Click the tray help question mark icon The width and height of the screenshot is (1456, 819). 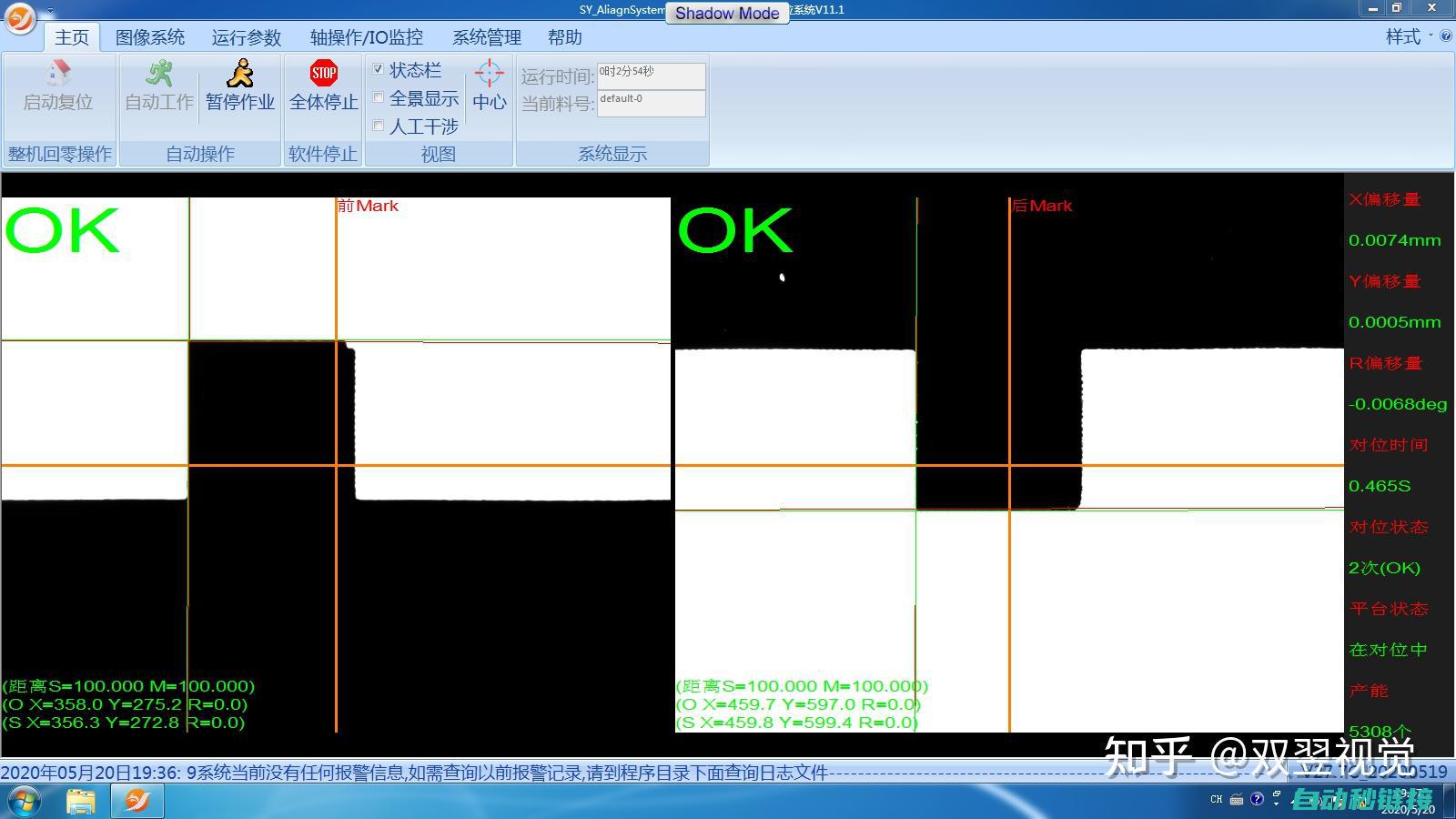(x=1257, y=799)
